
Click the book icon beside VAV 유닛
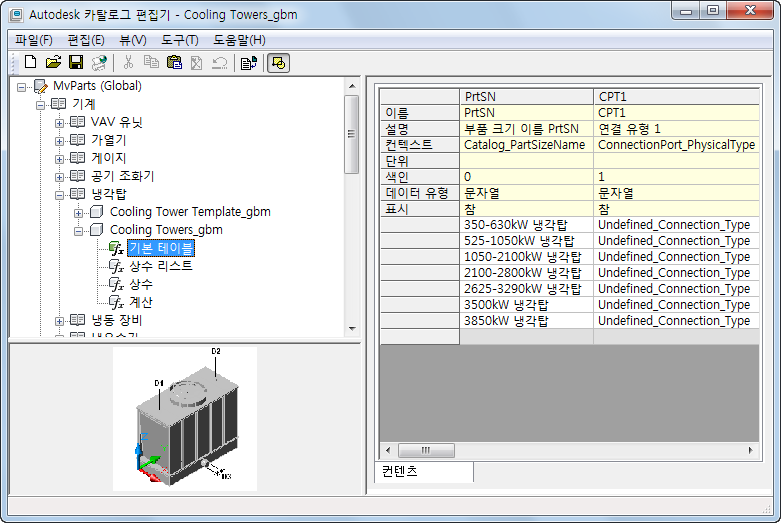pyautogui.click(x=77, y=122)
